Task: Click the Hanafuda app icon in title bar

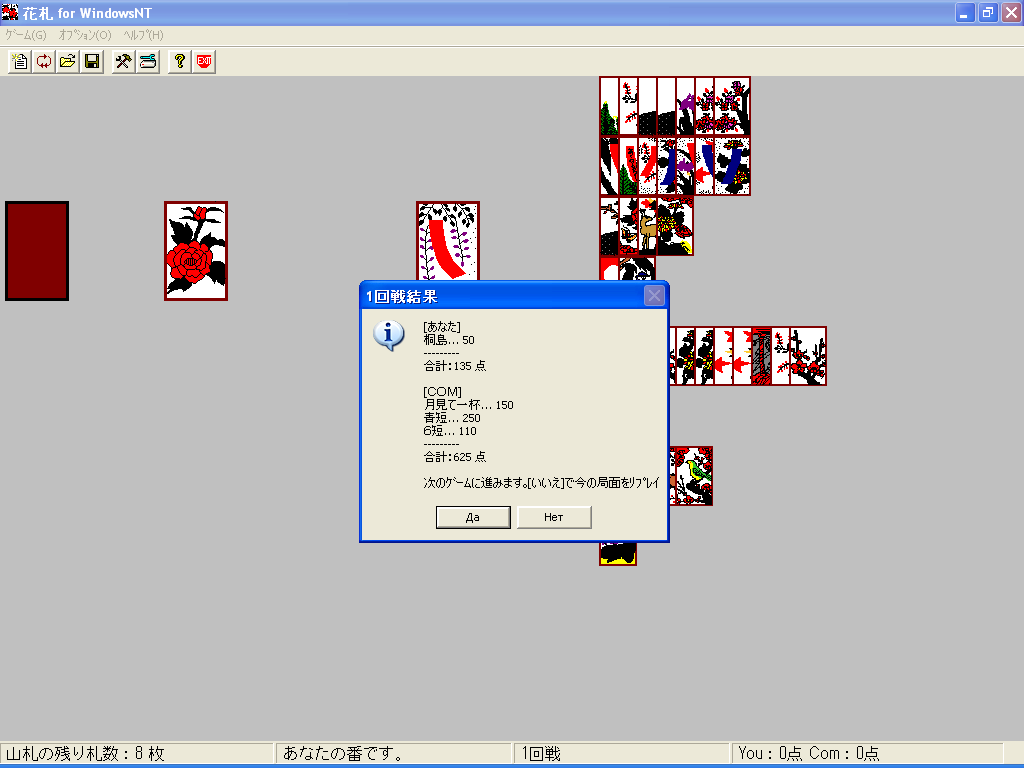Action: tap(10, 12)
